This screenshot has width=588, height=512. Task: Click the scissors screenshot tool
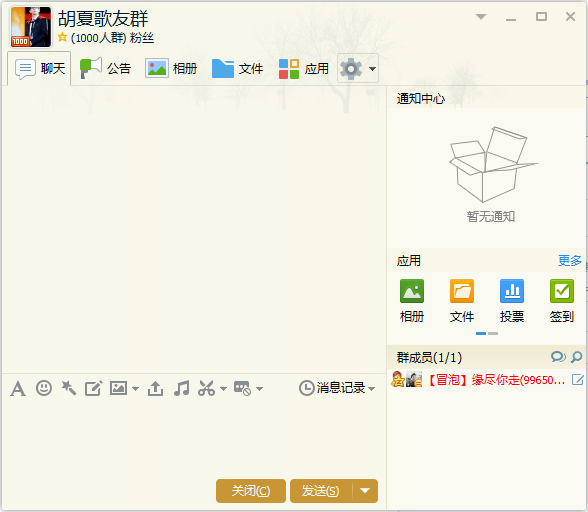[207, 388]
